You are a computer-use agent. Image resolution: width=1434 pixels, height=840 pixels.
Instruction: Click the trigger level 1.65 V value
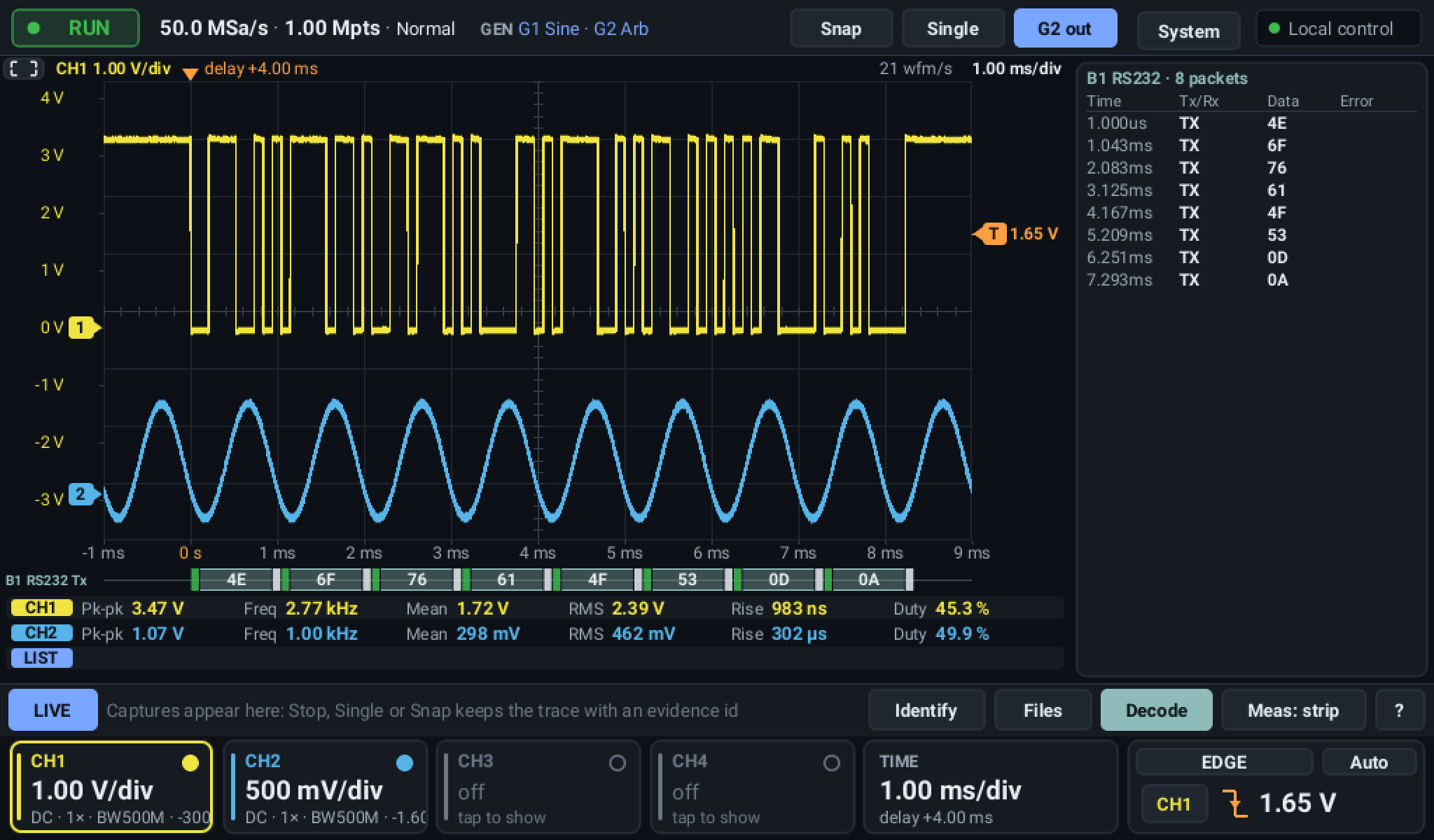tap(1297, 803)
